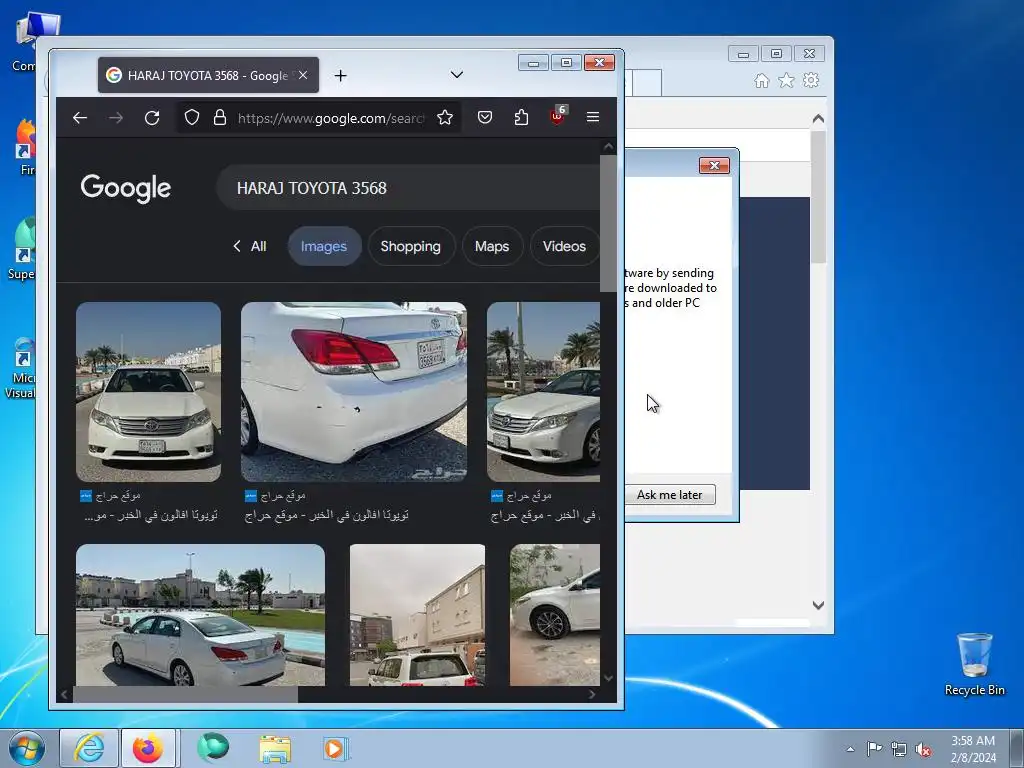The height and width of the screenshot is (768, 1024).
Task: Open clock showing 3:58 AM
Action: [x=973, y=749]
